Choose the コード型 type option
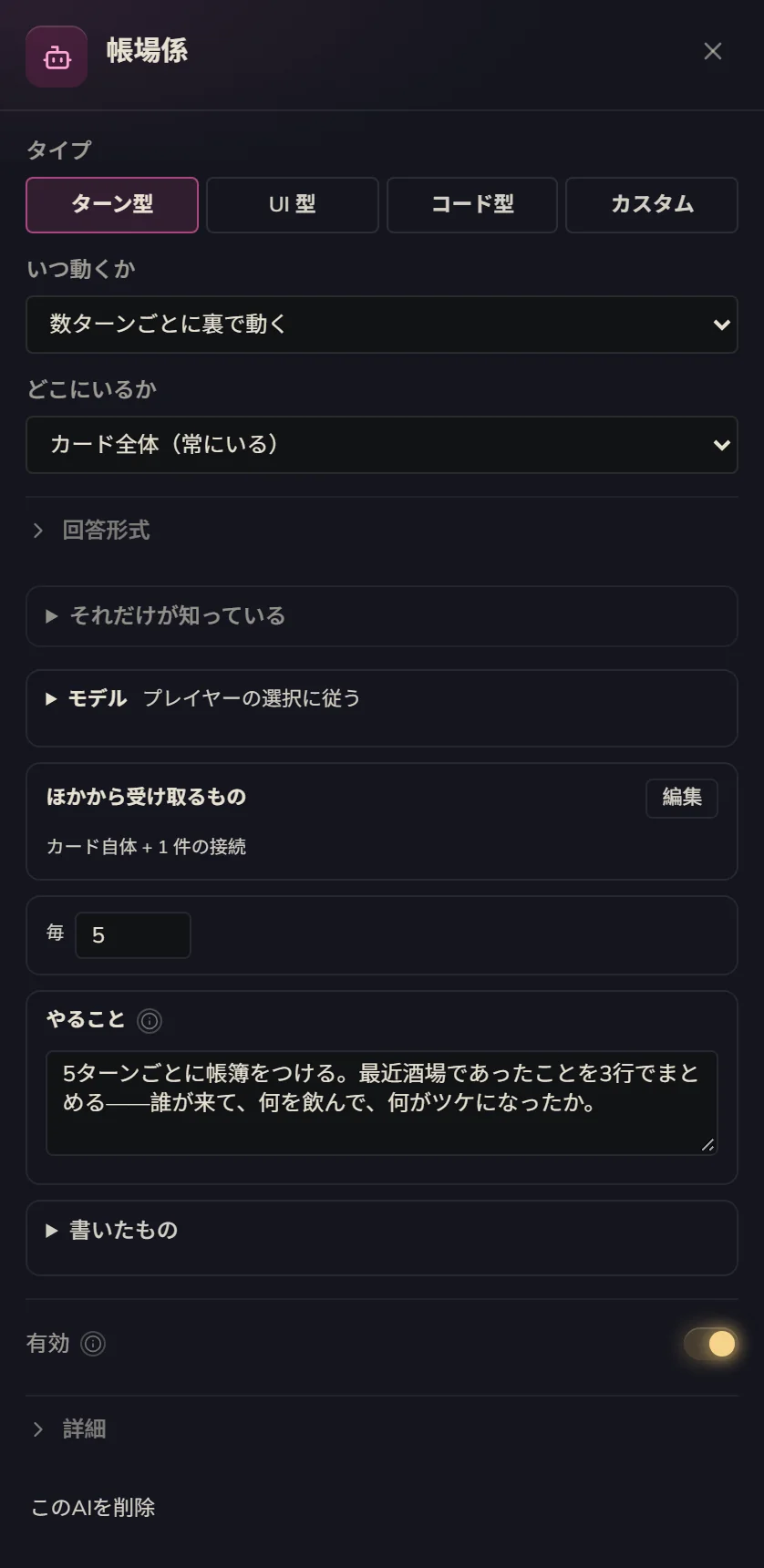This screenshot has height=1568, width=764. (x=472, y=204)
